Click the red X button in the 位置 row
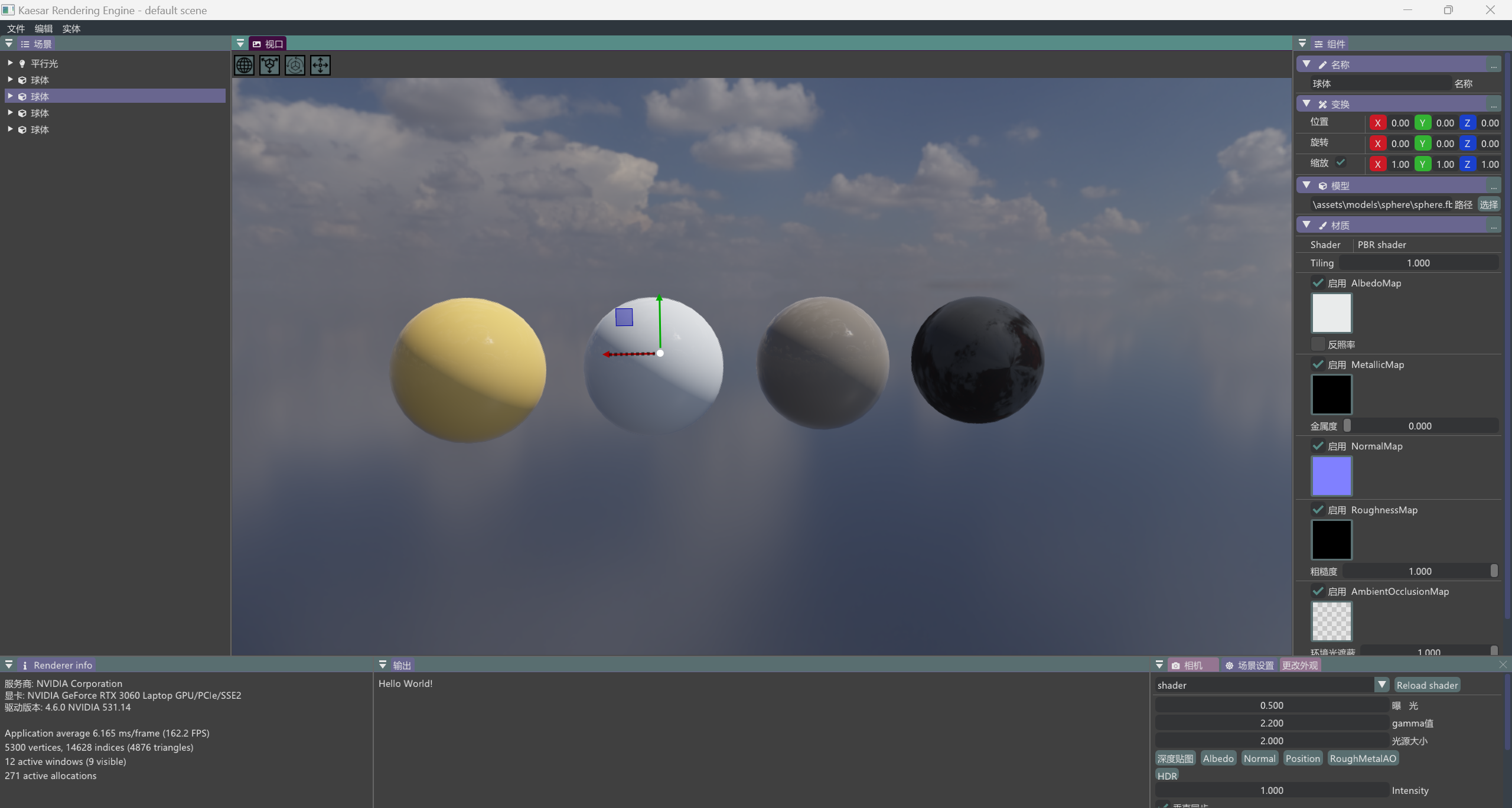This screenshot has width=1512, height=808. point(1377,123)
